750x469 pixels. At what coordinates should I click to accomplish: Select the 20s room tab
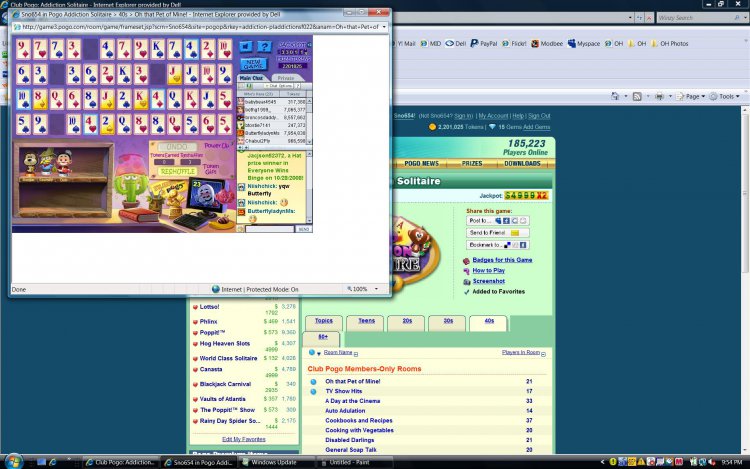[x=407, y=322]
